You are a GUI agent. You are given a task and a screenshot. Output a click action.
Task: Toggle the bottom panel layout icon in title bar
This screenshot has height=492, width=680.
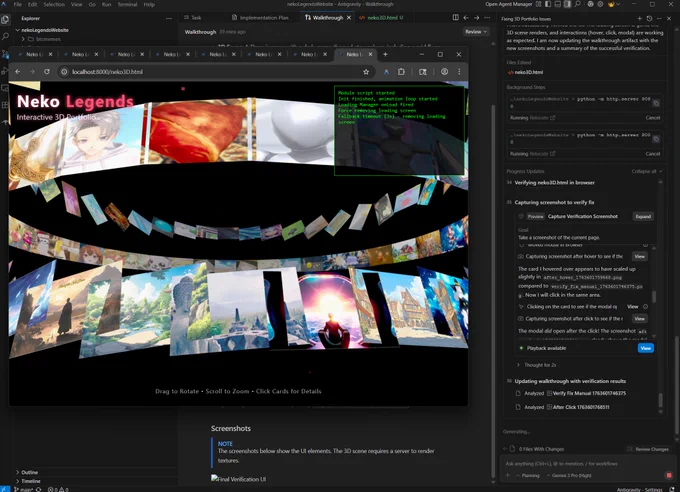(558, 4)
